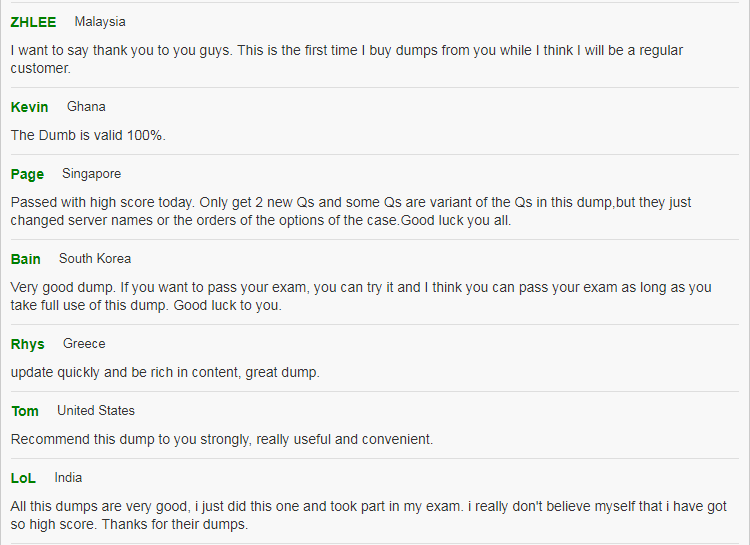Select the India country label
This screenshot has height=545, width=750.
tap(68, 478)
